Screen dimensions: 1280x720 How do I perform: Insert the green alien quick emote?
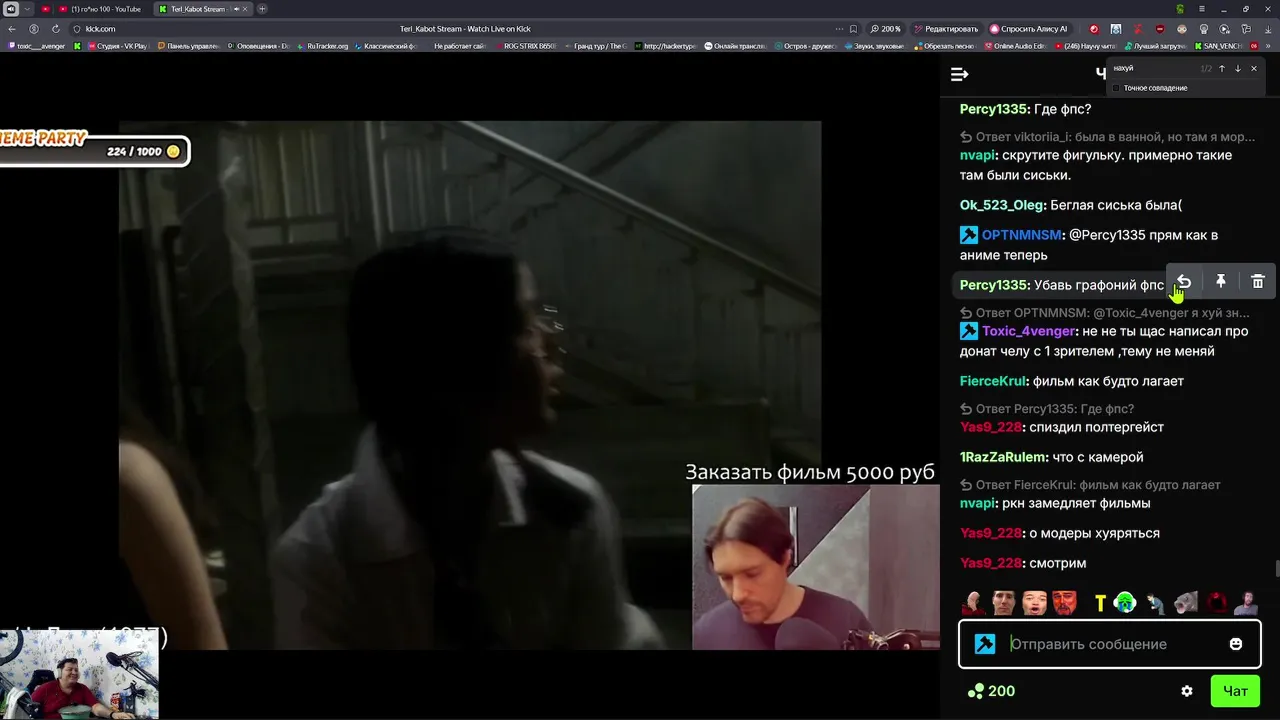(x=1125, y=603)
